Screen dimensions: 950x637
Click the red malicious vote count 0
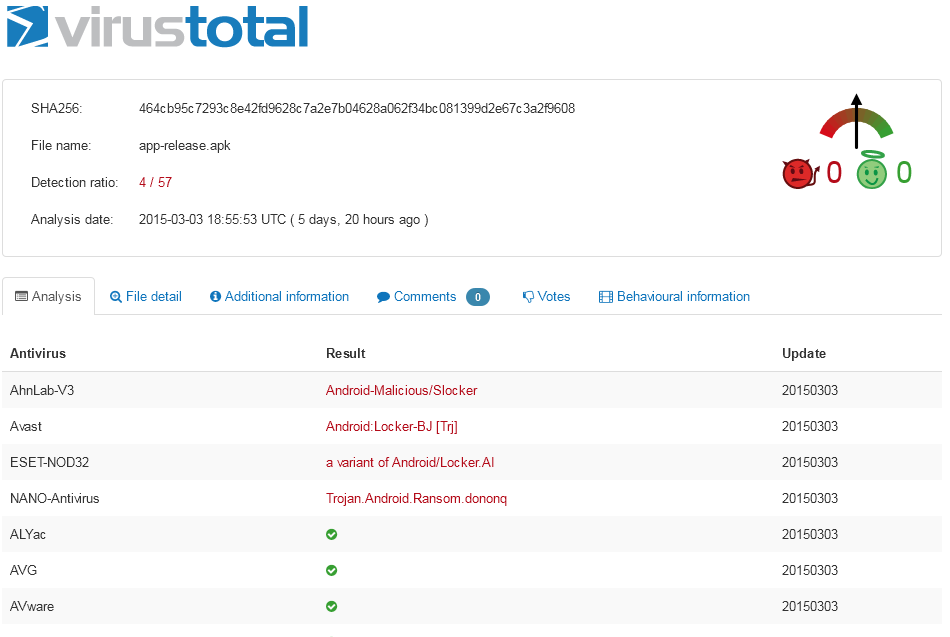pos(834,173)
